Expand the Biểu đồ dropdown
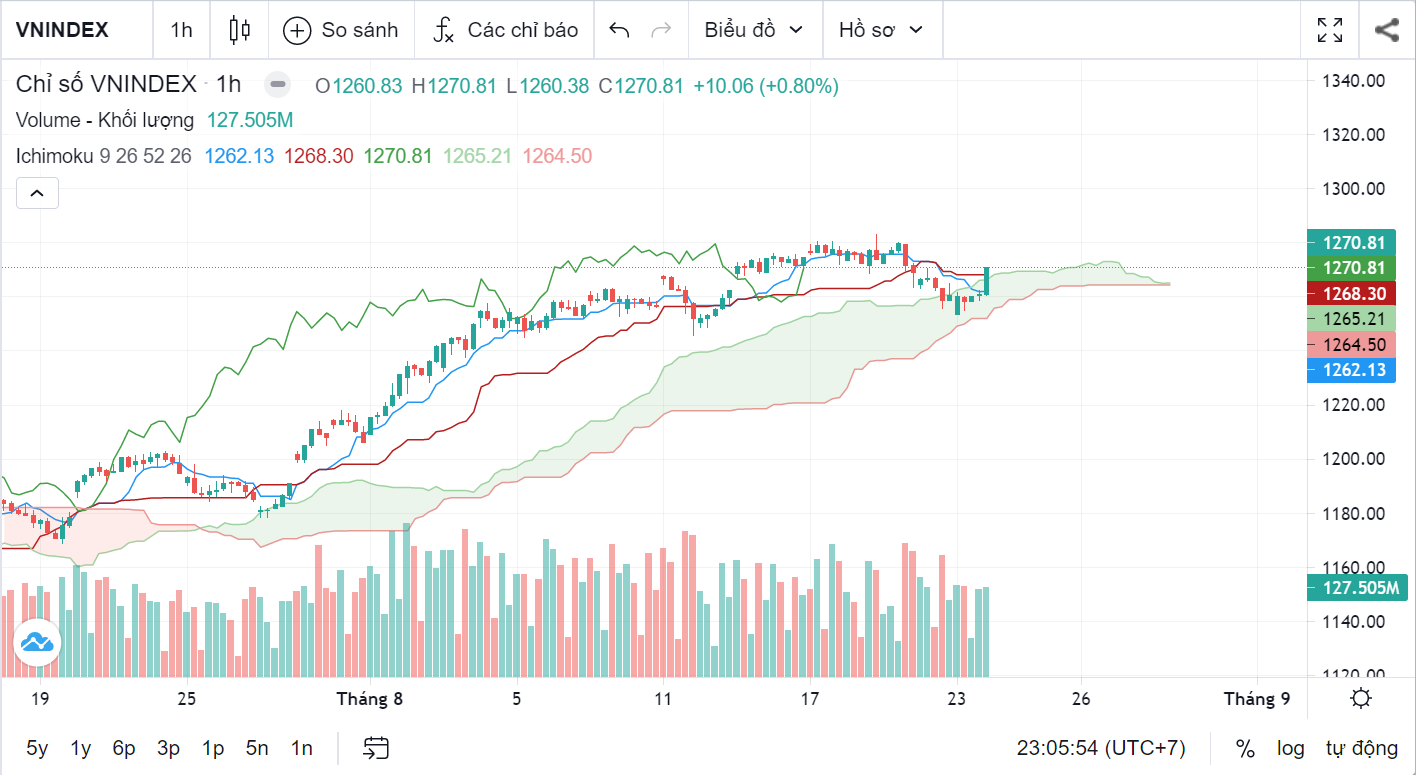The height and width of the screenshot is (775, 1416). 754,30
